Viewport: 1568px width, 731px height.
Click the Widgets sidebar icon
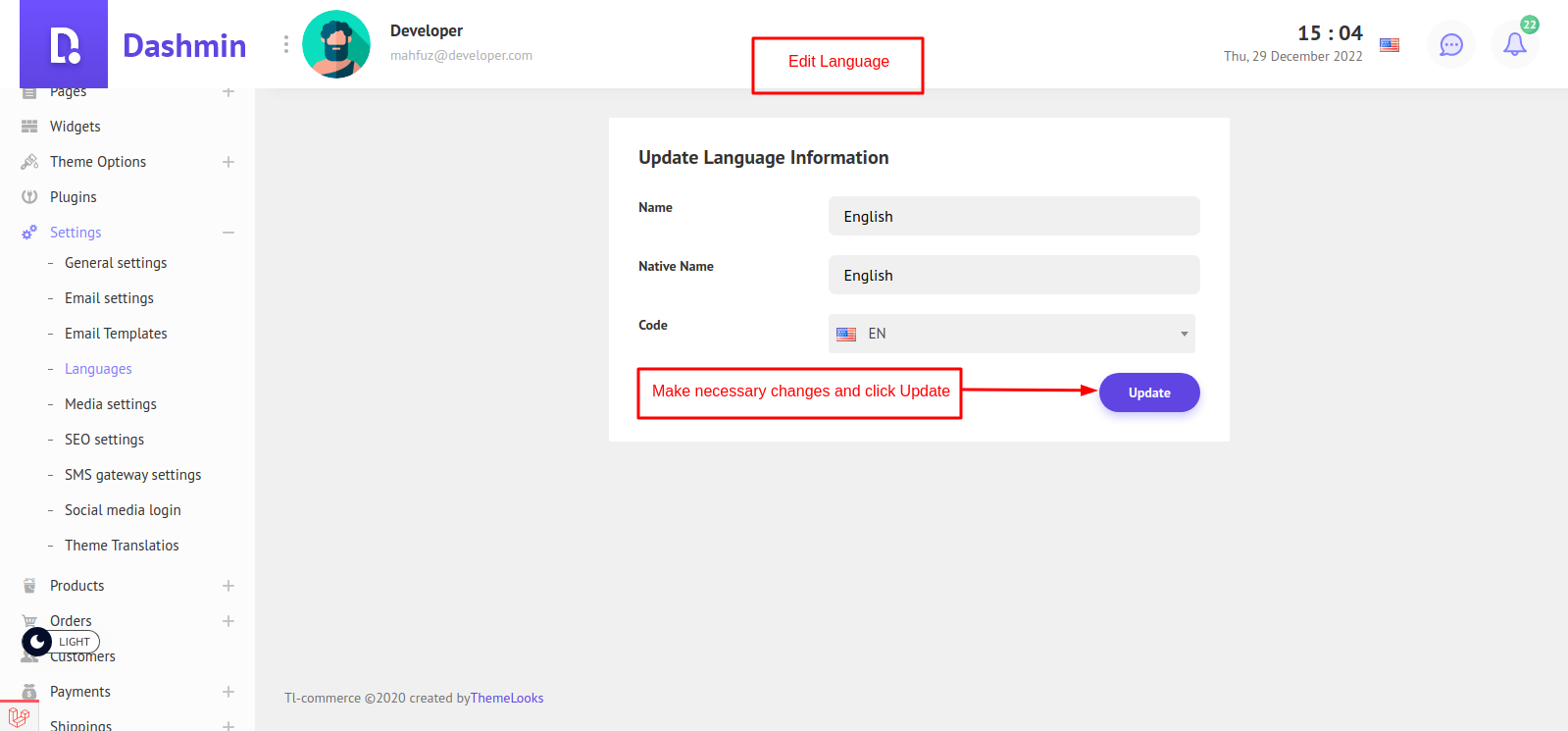coord(29,127)
